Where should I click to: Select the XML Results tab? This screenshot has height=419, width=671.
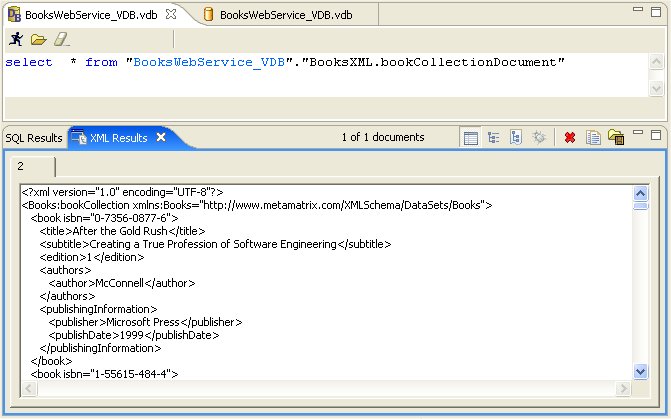coord(119,138)
